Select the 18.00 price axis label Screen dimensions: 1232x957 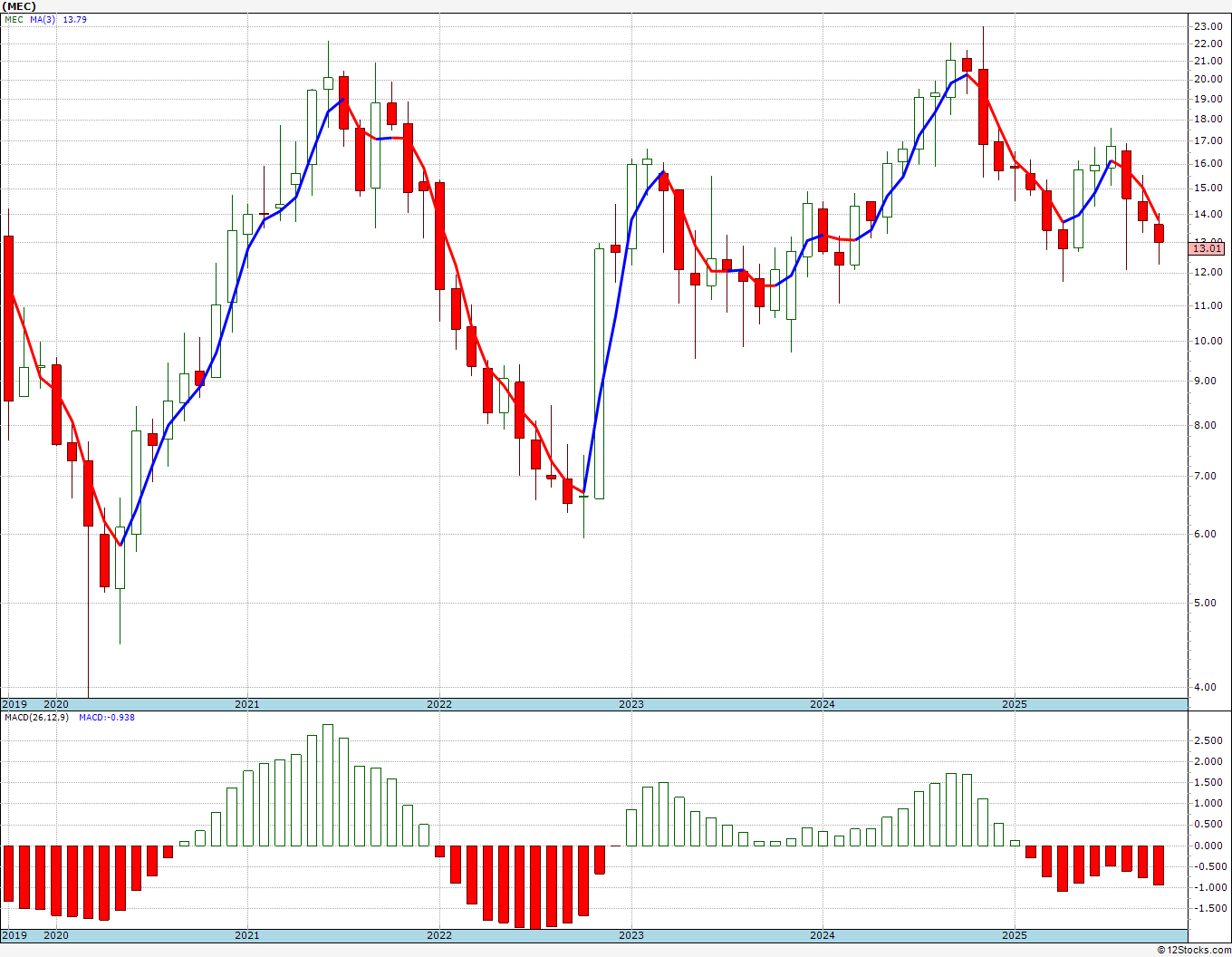(x=1208, y=119)
